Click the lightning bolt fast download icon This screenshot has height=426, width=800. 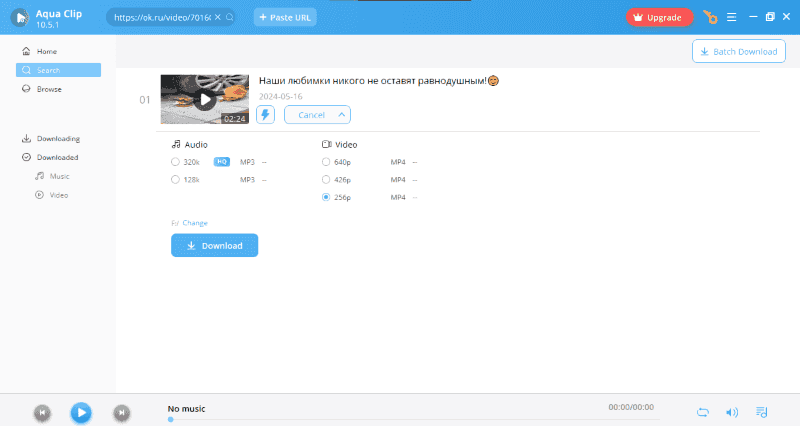[x=265, y=114]
